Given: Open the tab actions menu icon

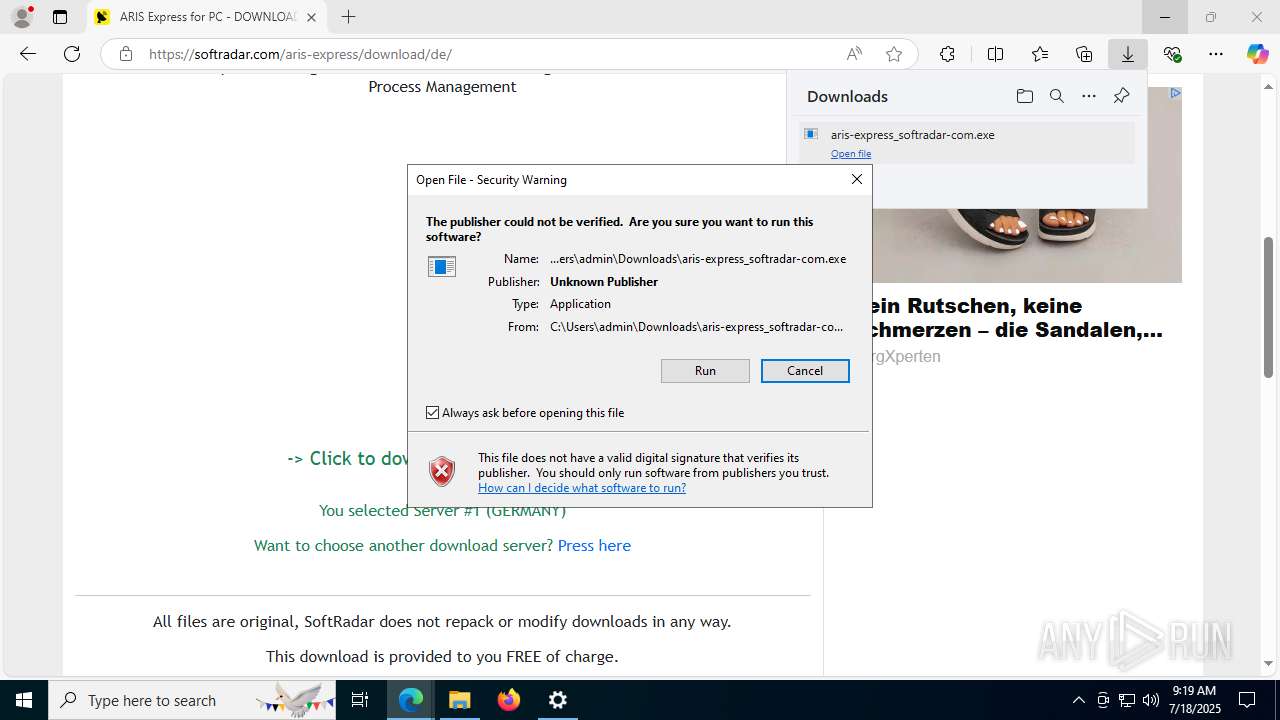Looking at the screenshot, I should coord(60,17).
